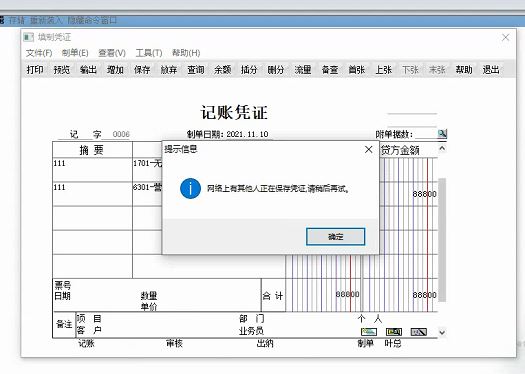Click the down chevron at bottom right of voucher
The width and height of the screenshot is (525, 374).
(x=442, y=332)
